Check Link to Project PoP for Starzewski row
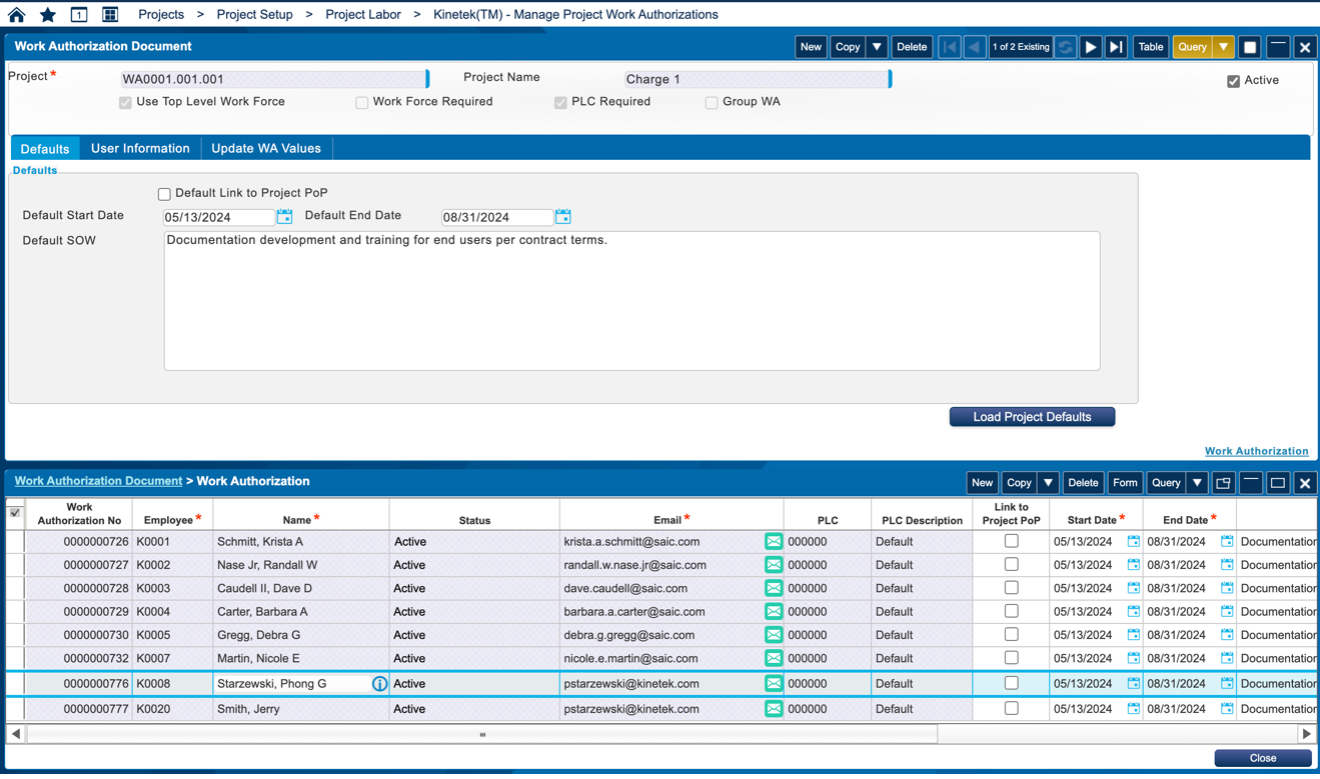The height and width of the screenshot is (779, 1320). point(1011,683)
